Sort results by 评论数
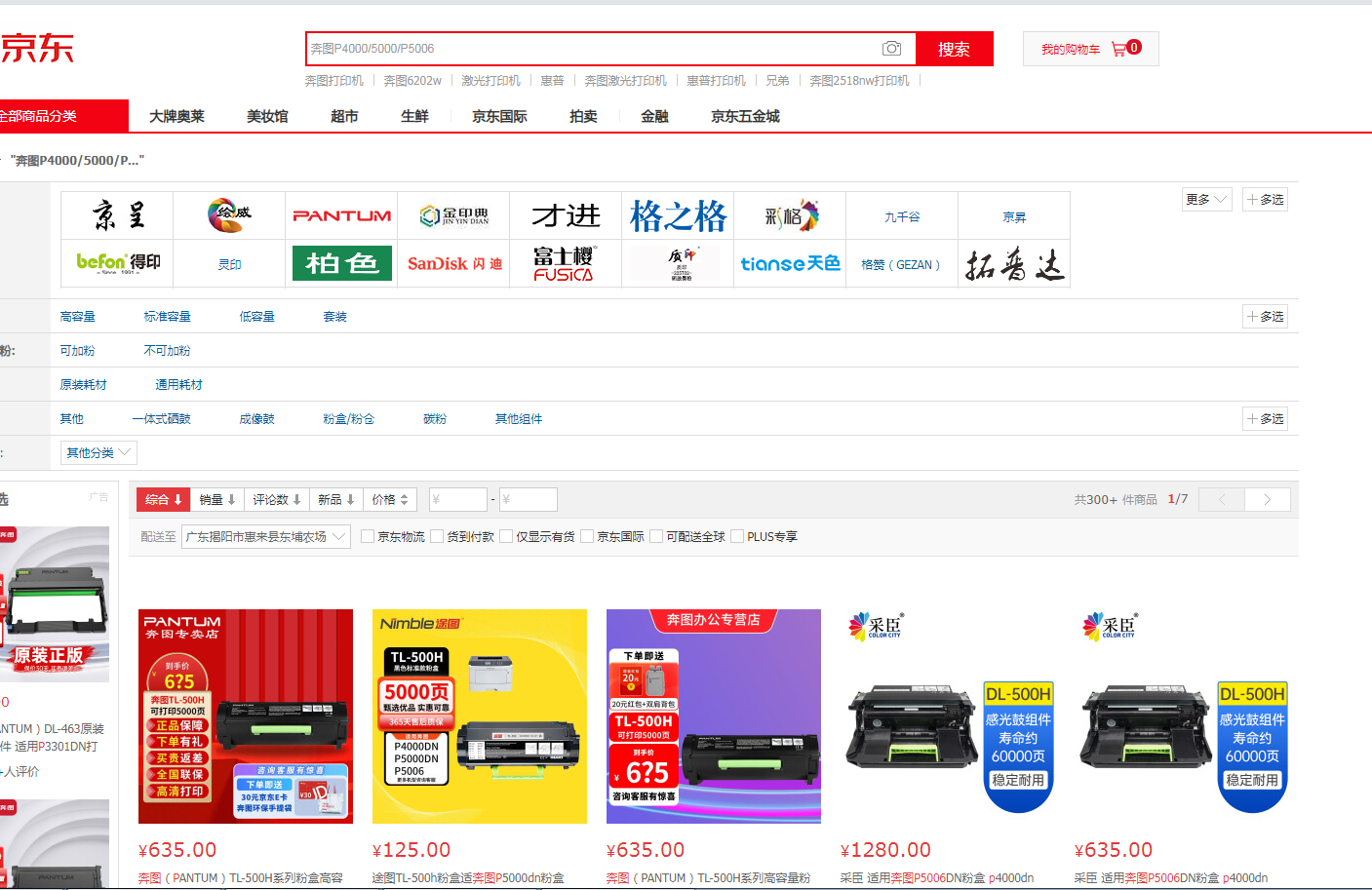1372x890 pixels. (x=277, y=499)
